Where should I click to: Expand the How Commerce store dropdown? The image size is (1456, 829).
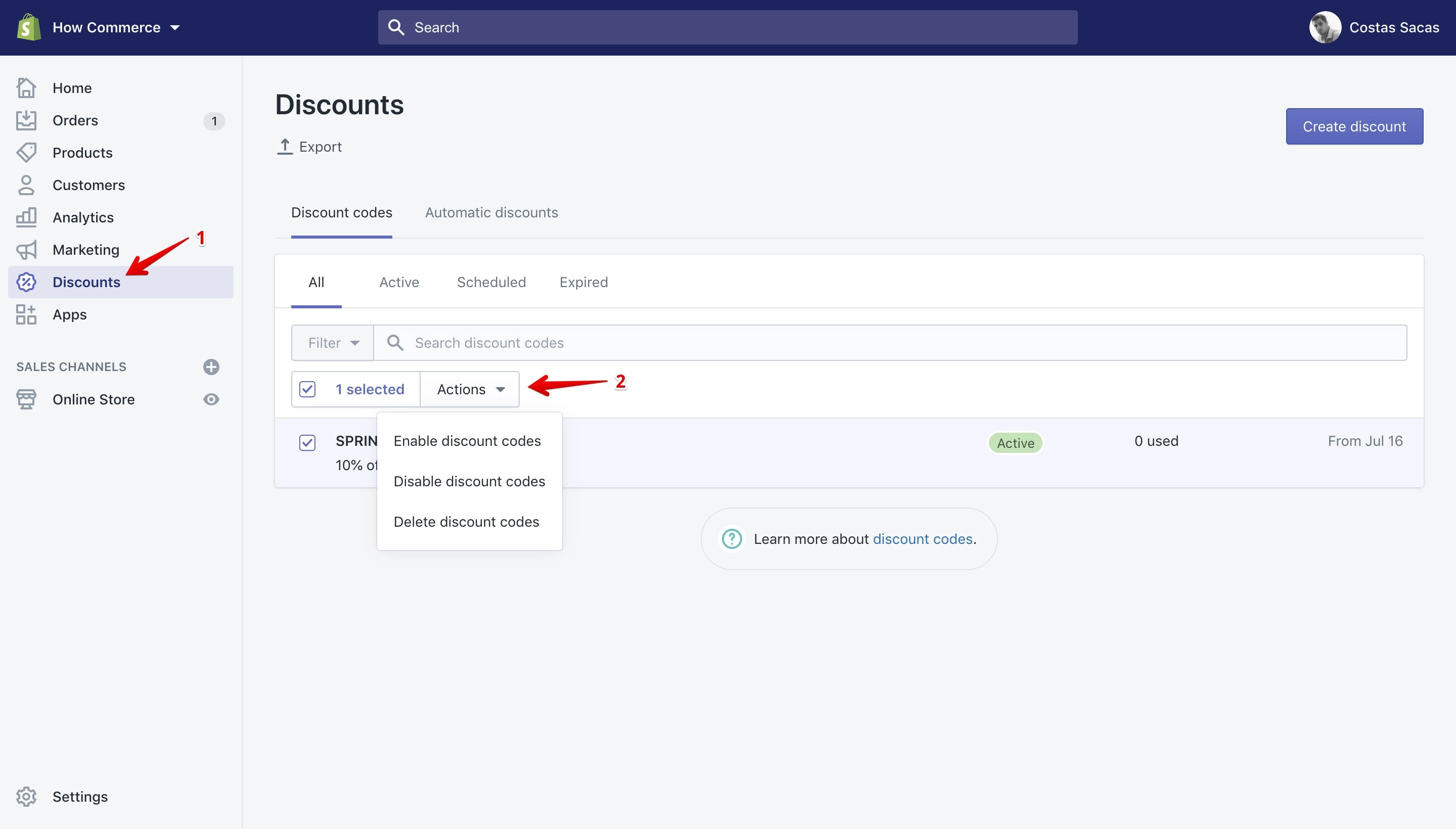tap(116, 27)
